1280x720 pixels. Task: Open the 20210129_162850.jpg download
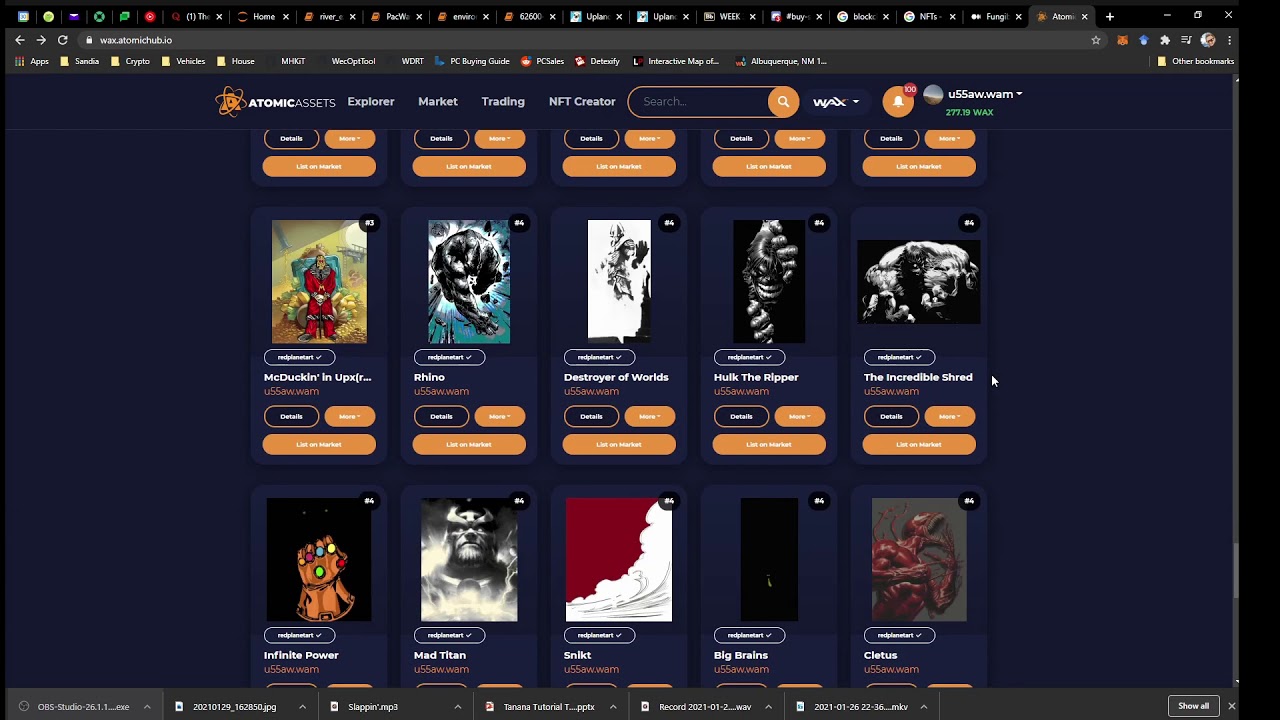[233, 707]
